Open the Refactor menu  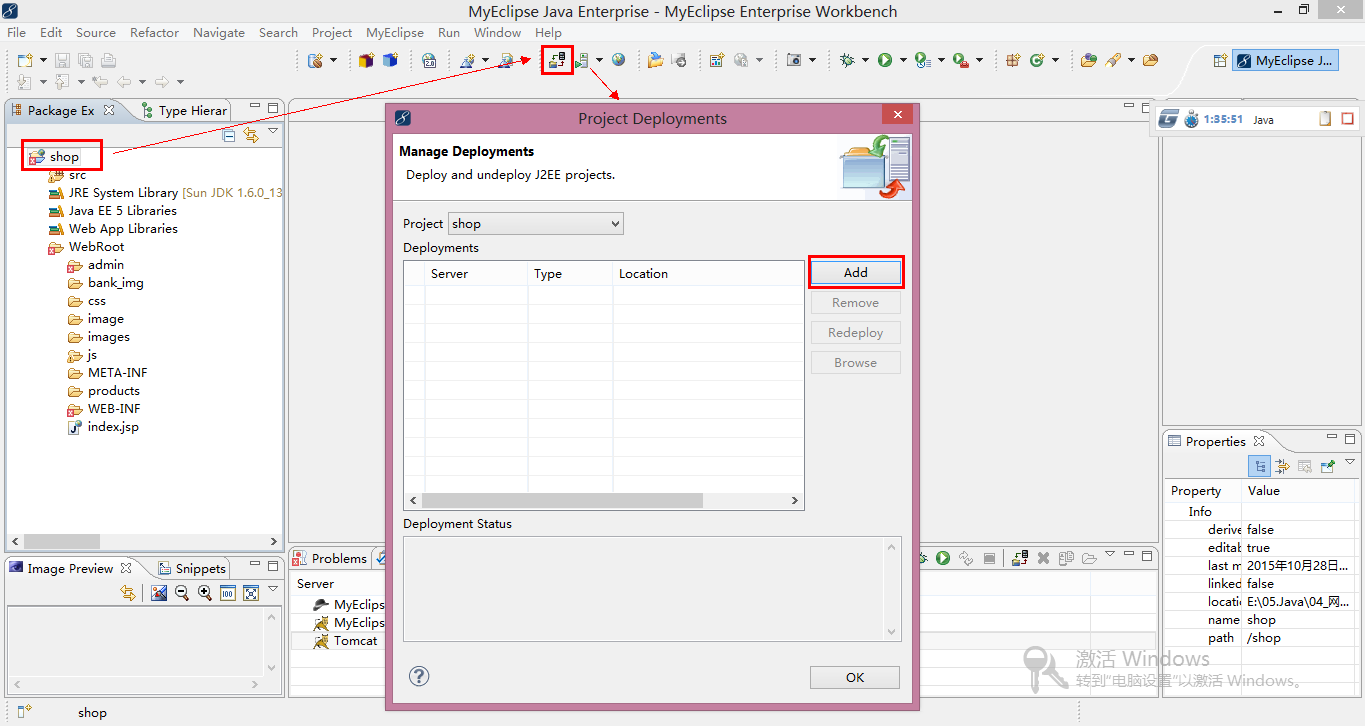[155, 32]
